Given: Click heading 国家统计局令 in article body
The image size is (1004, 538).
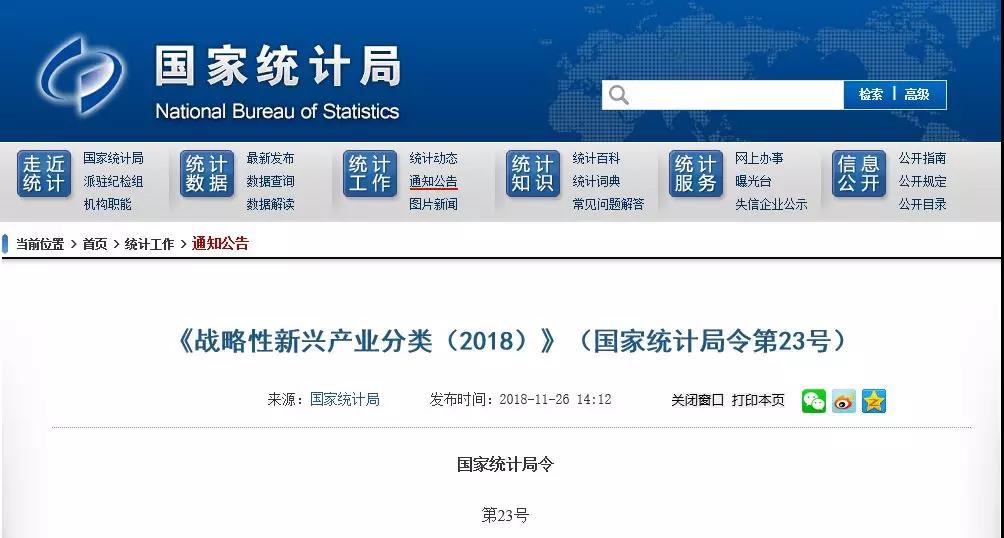Looking at the screenshot, I should (x=505, y=464).
